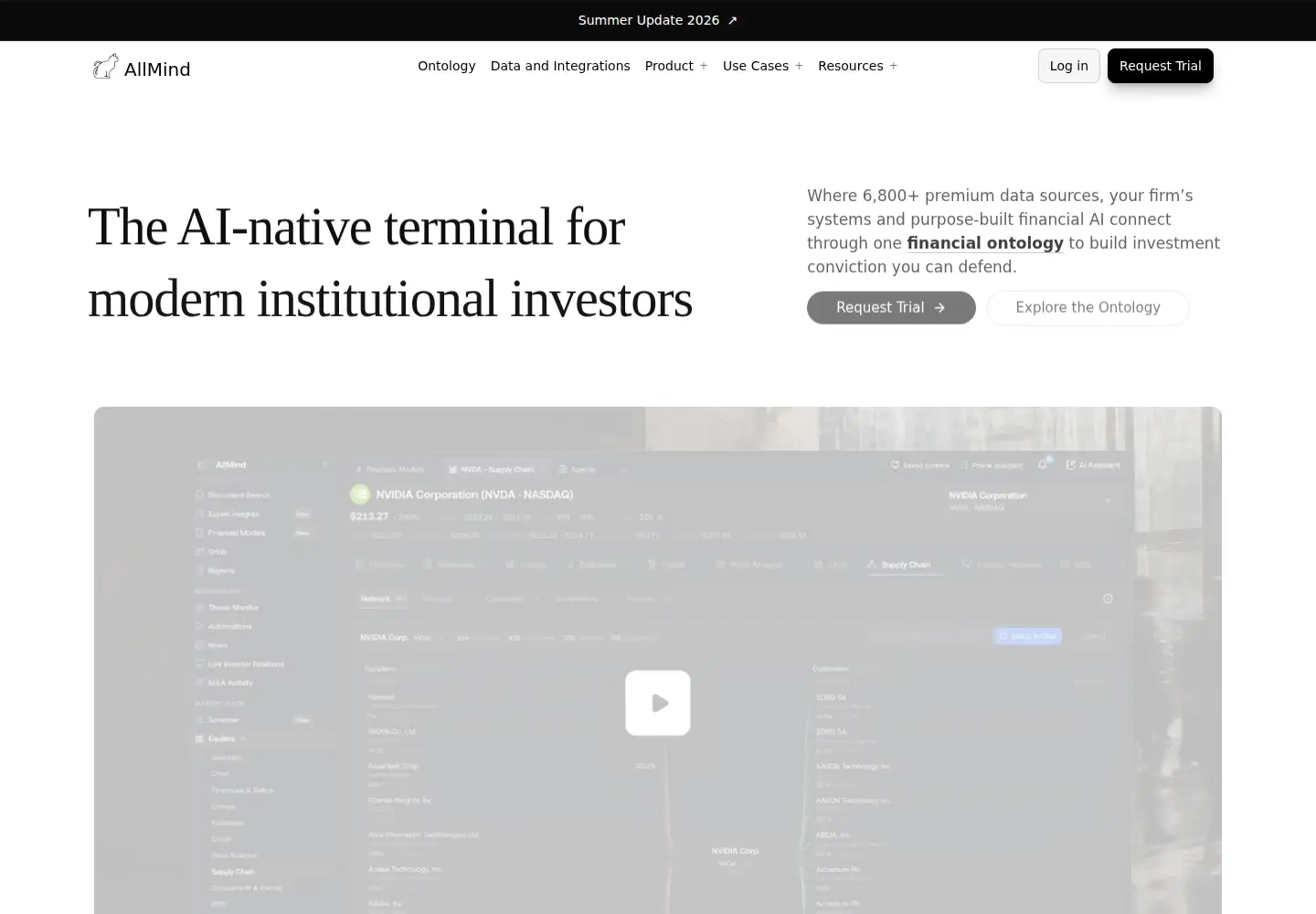Click the gray Request Trial arrow button

pos(891,308)
